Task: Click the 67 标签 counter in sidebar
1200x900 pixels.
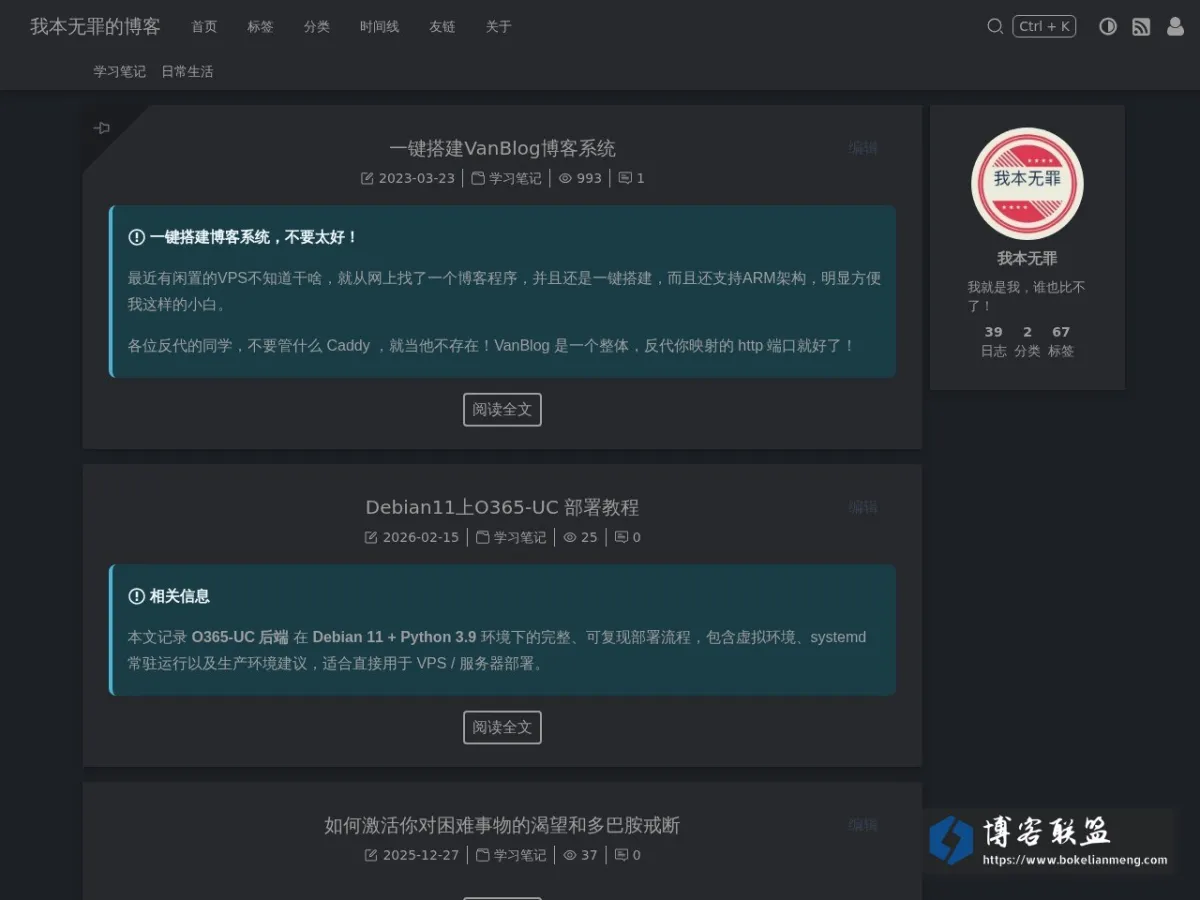Action: (1061, 341)
